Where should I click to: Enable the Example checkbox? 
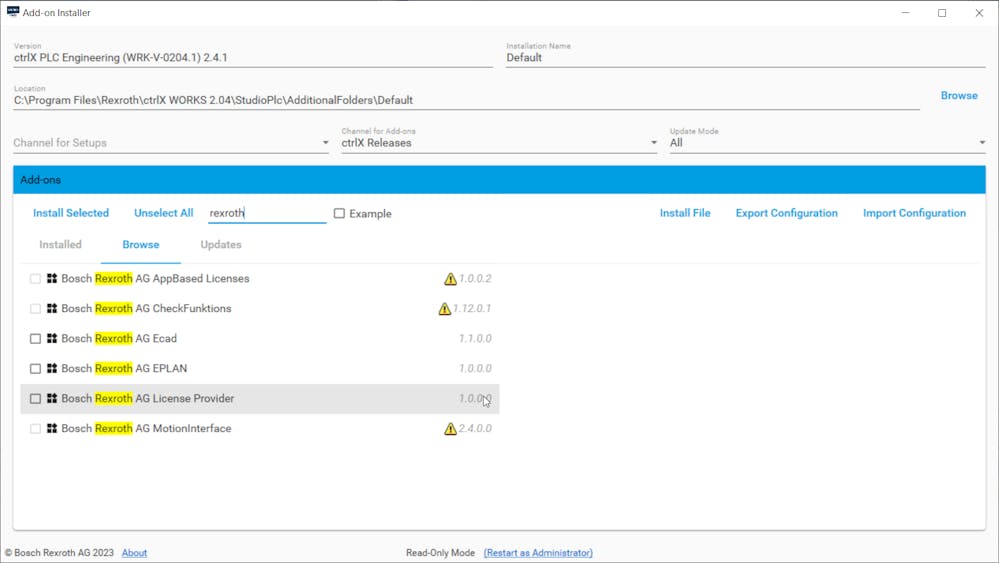339,214
